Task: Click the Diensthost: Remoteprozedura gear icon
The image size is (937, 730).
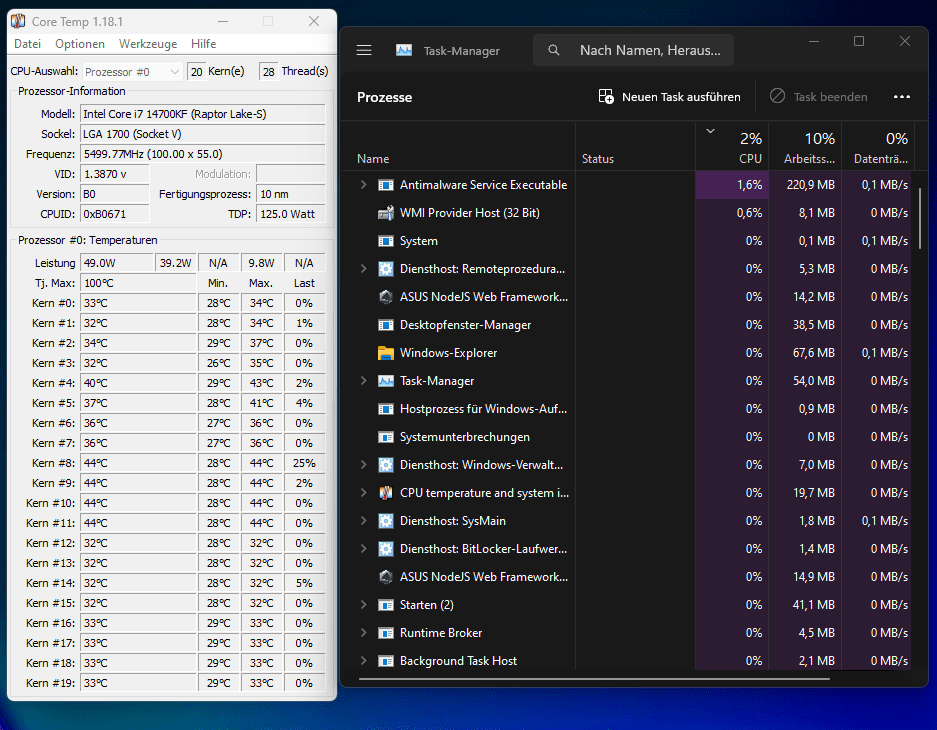Action: click(x=386, y=269)
